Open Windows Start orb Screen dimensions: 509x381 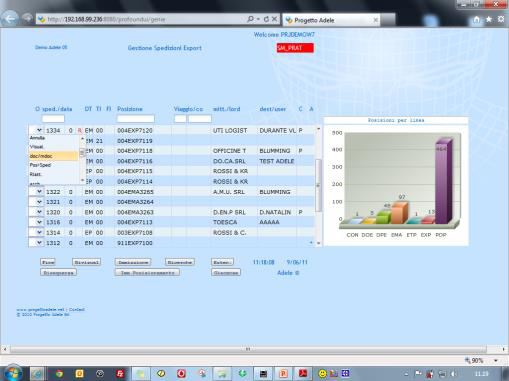(x=13, y=373)
